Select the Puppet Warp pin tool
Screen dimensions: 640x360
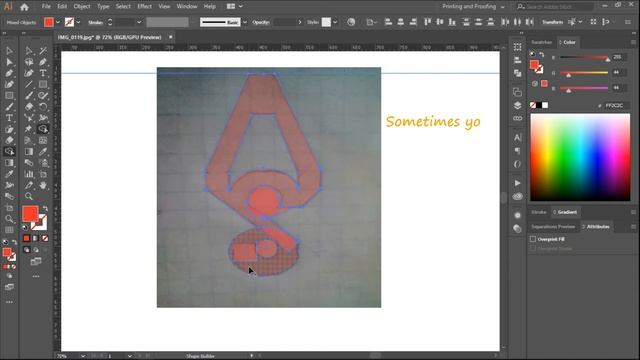29,129
